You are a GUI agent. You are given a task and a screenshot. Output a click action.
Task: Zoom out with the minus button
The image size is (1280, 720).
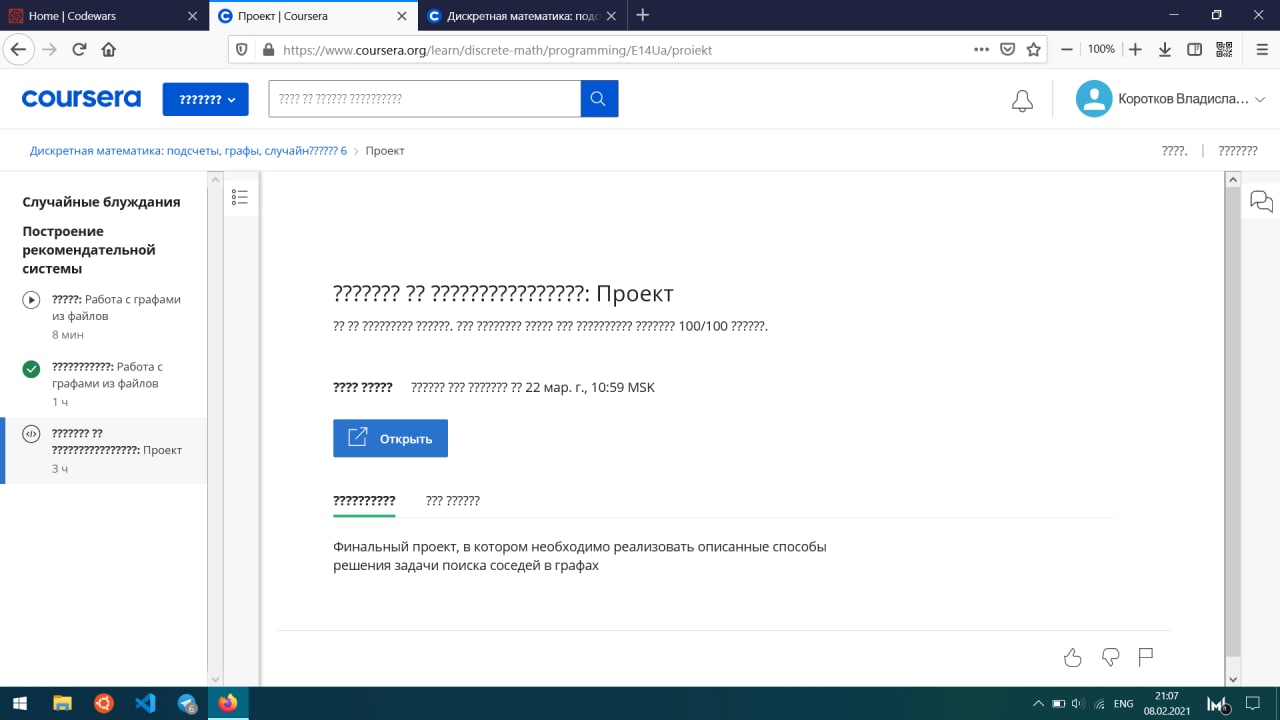[1067, 49]
